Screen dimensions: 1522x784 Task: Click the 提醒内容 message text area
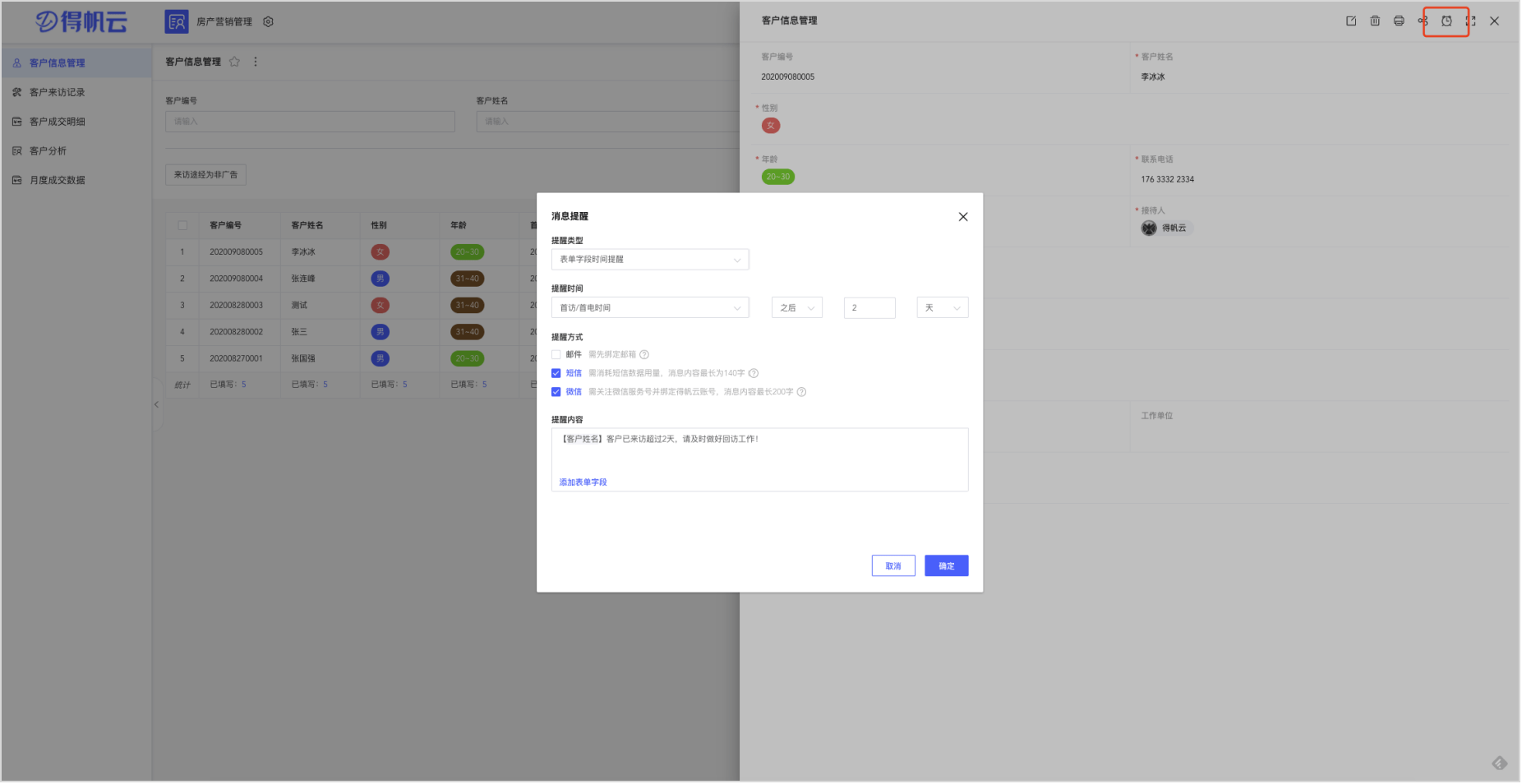click(x=760, y=460)
